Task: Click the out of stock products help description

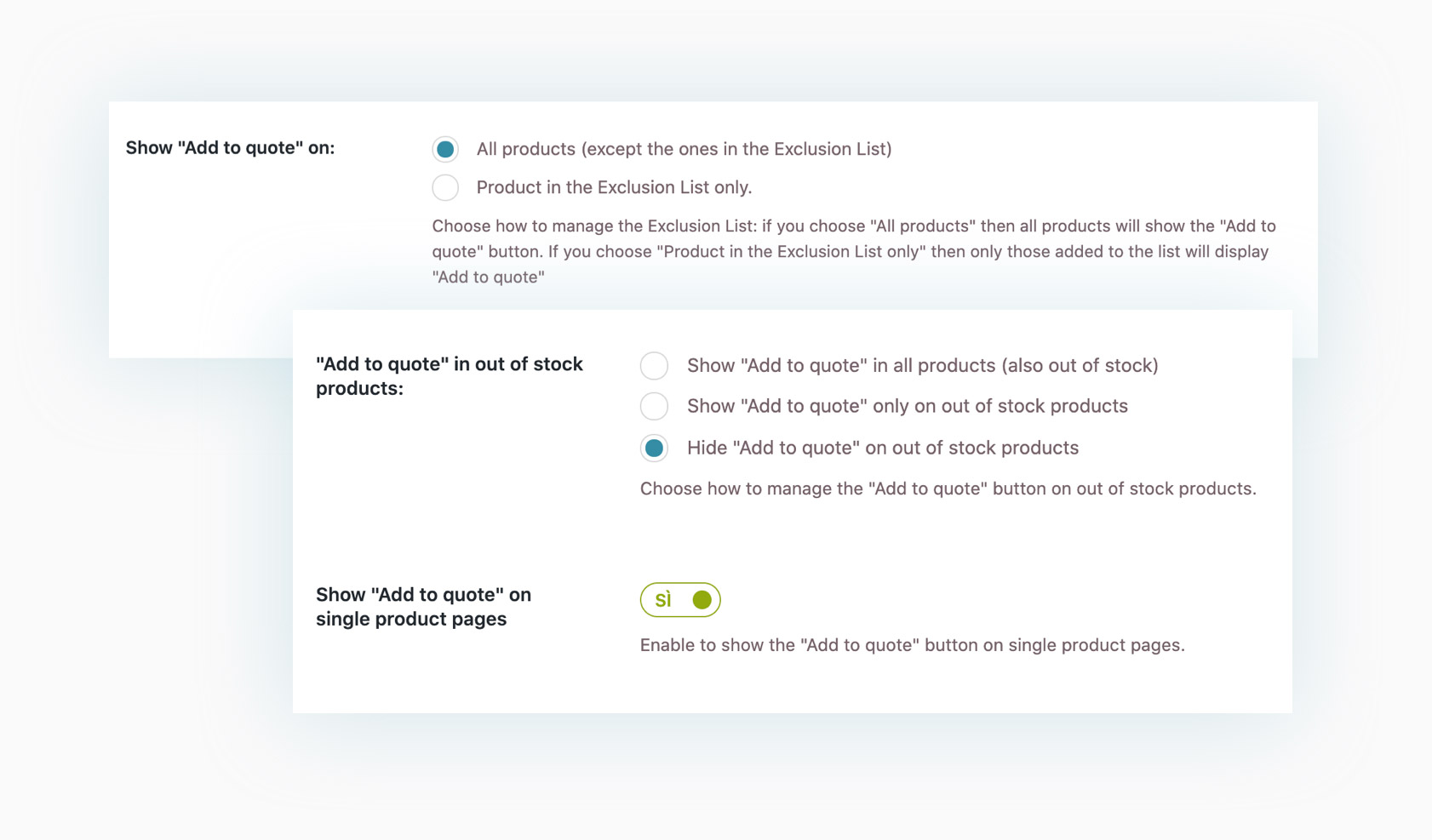Action: [x=948, y=489]
